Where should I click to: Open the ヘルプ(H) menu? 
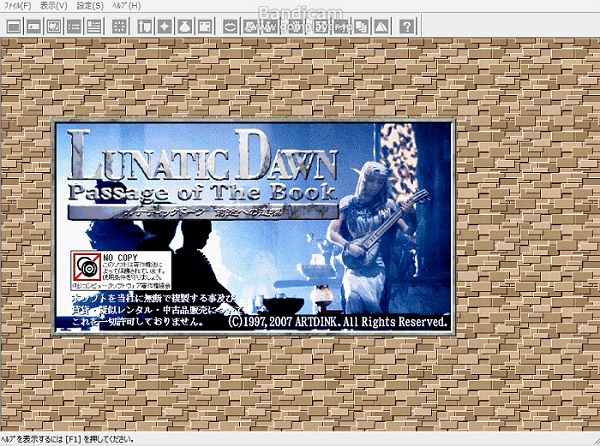[x=126, y=6]
